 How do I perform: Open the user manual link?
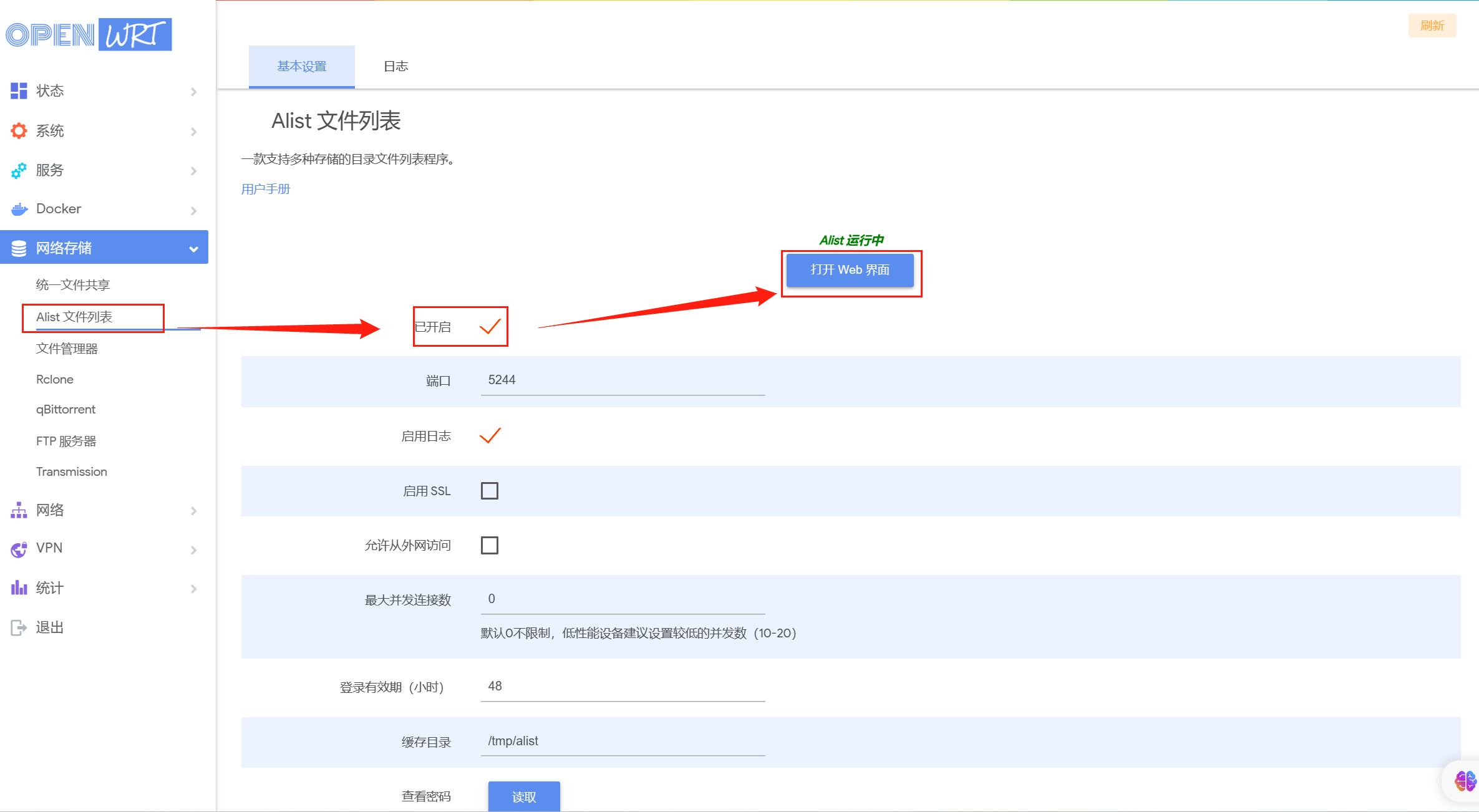[266, 189]
